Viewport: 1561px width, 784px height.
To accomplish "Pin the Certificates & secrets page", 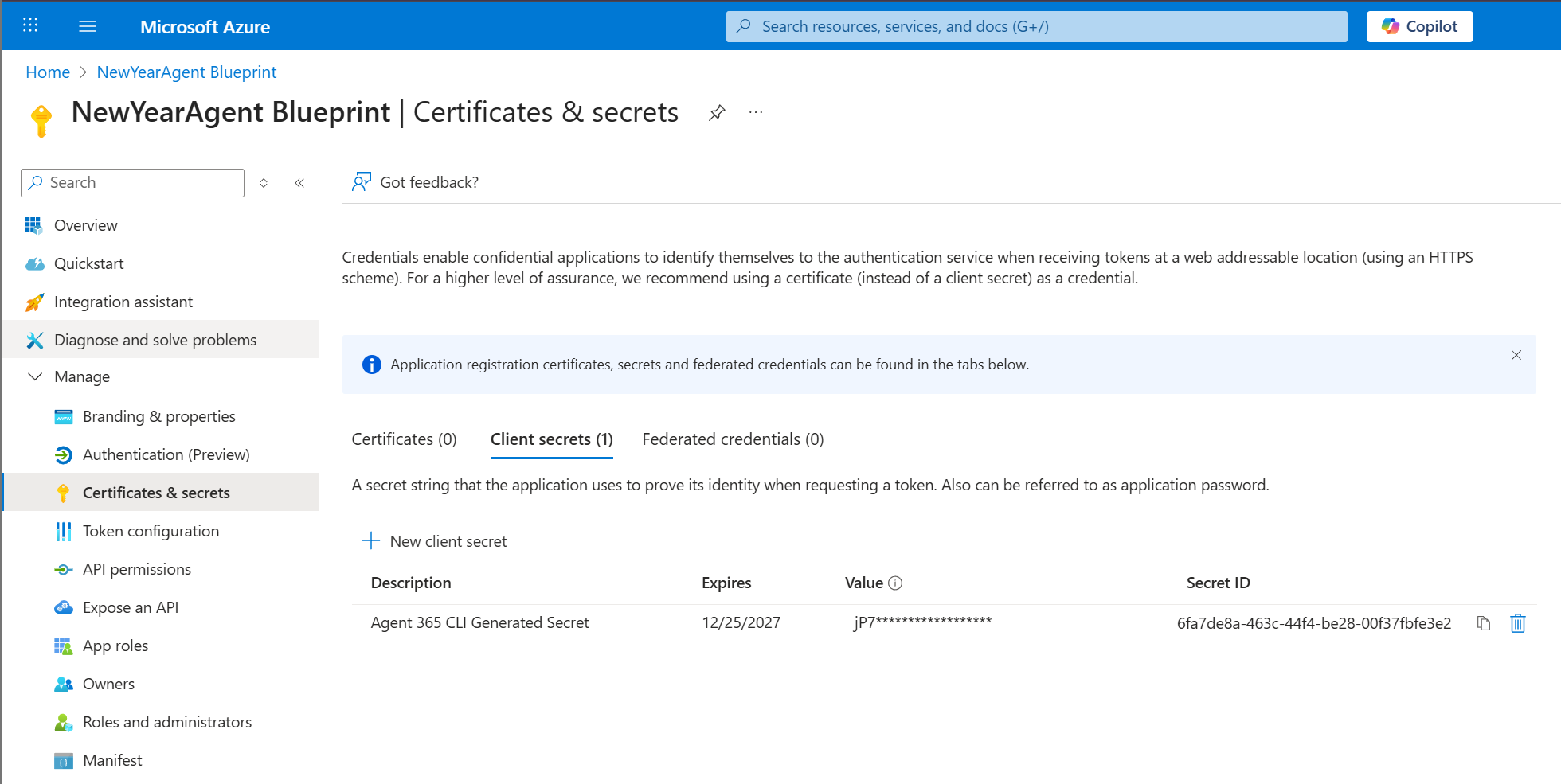I will tap(717, 113).
